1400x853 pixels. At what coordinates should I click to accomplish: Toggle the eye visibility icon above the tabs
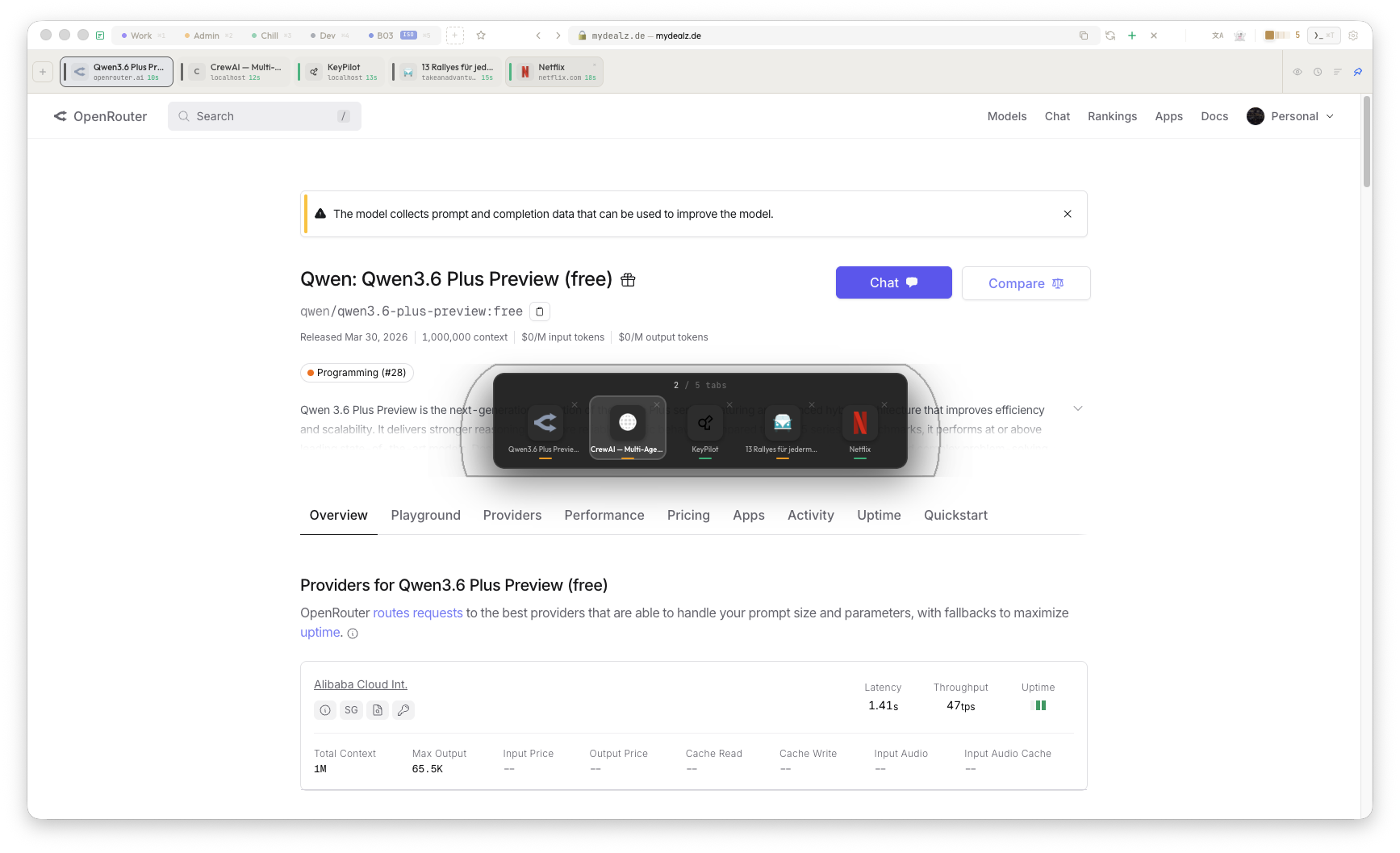point(1298,72)
